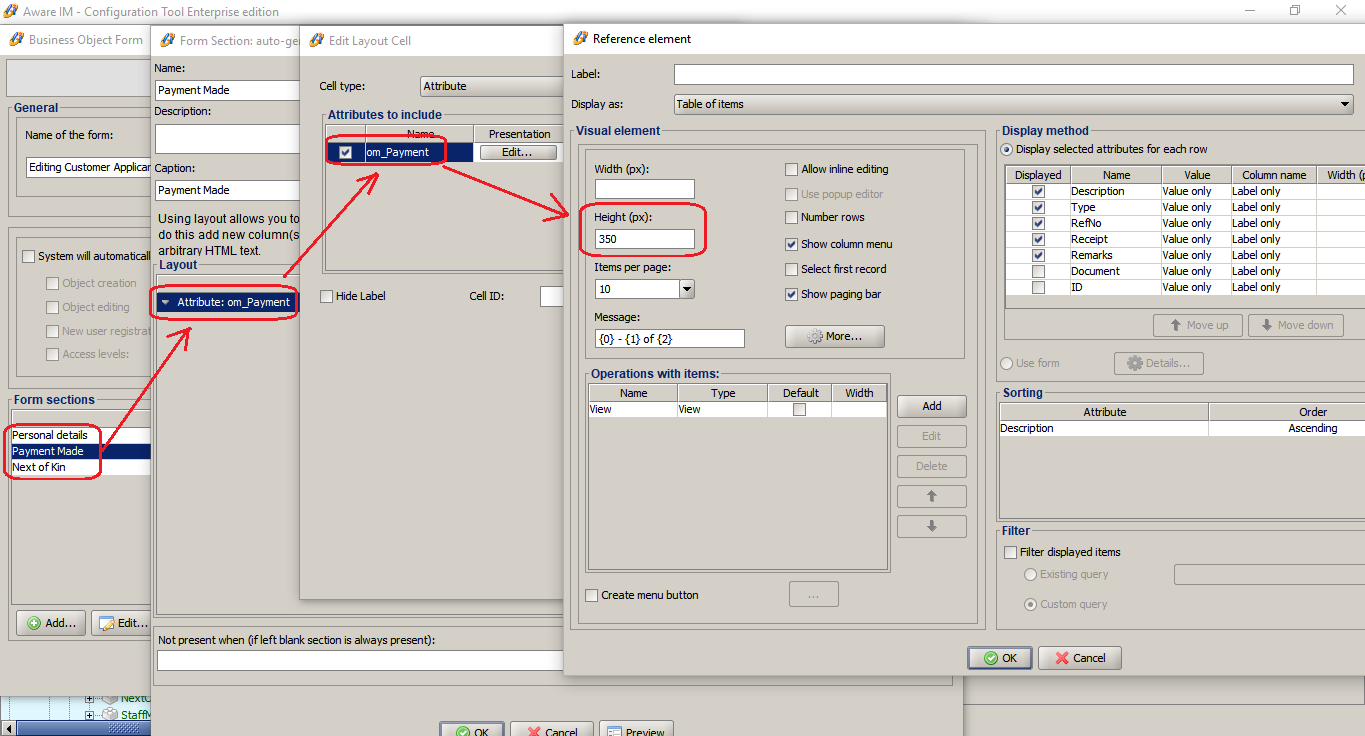Uncheck Displayed box for Remarks row
1365x736 pixels.
click(1038, 255)
